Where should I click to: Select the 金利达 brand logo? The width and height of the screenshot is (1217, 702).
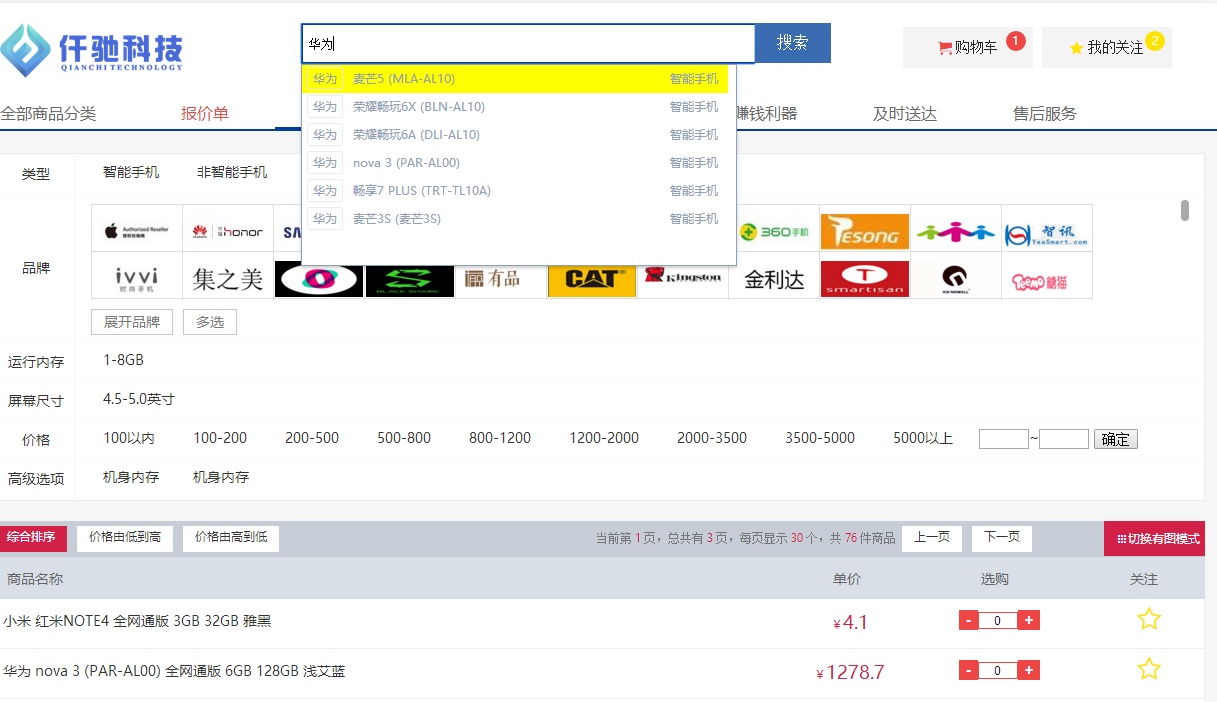tap(774, 279)
